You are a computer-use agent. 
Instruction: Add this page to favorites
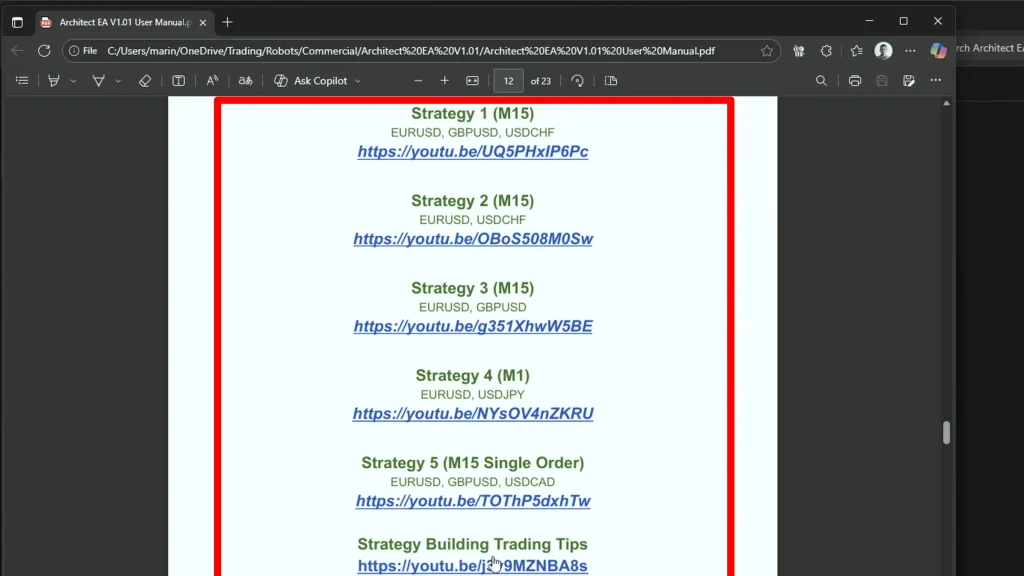pyautogui.click(x=767, y=50)
